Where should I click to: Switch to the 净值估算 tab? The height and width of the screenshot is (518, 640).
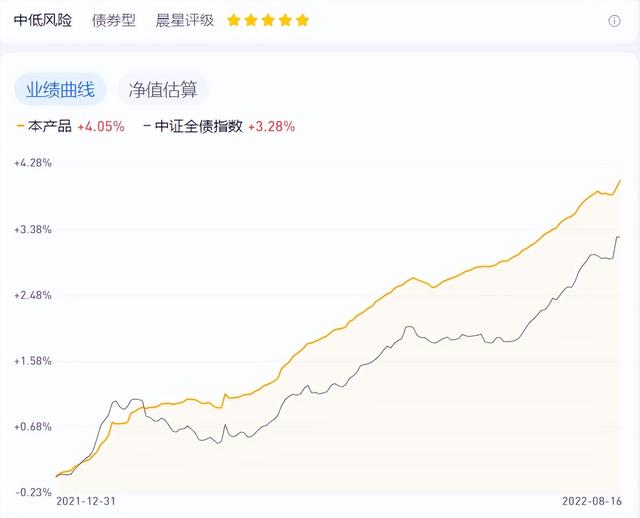tap(163, 89)
